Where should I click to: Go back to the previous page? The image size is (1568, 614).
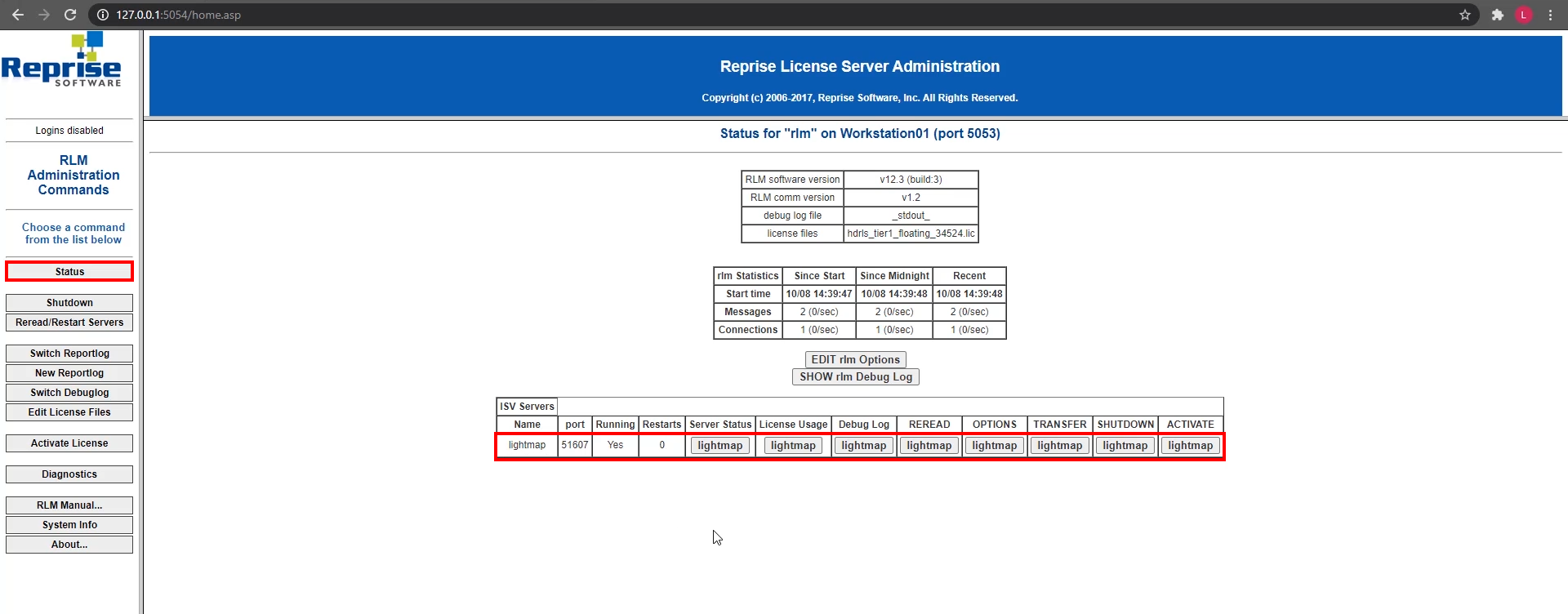click(18, 15)
